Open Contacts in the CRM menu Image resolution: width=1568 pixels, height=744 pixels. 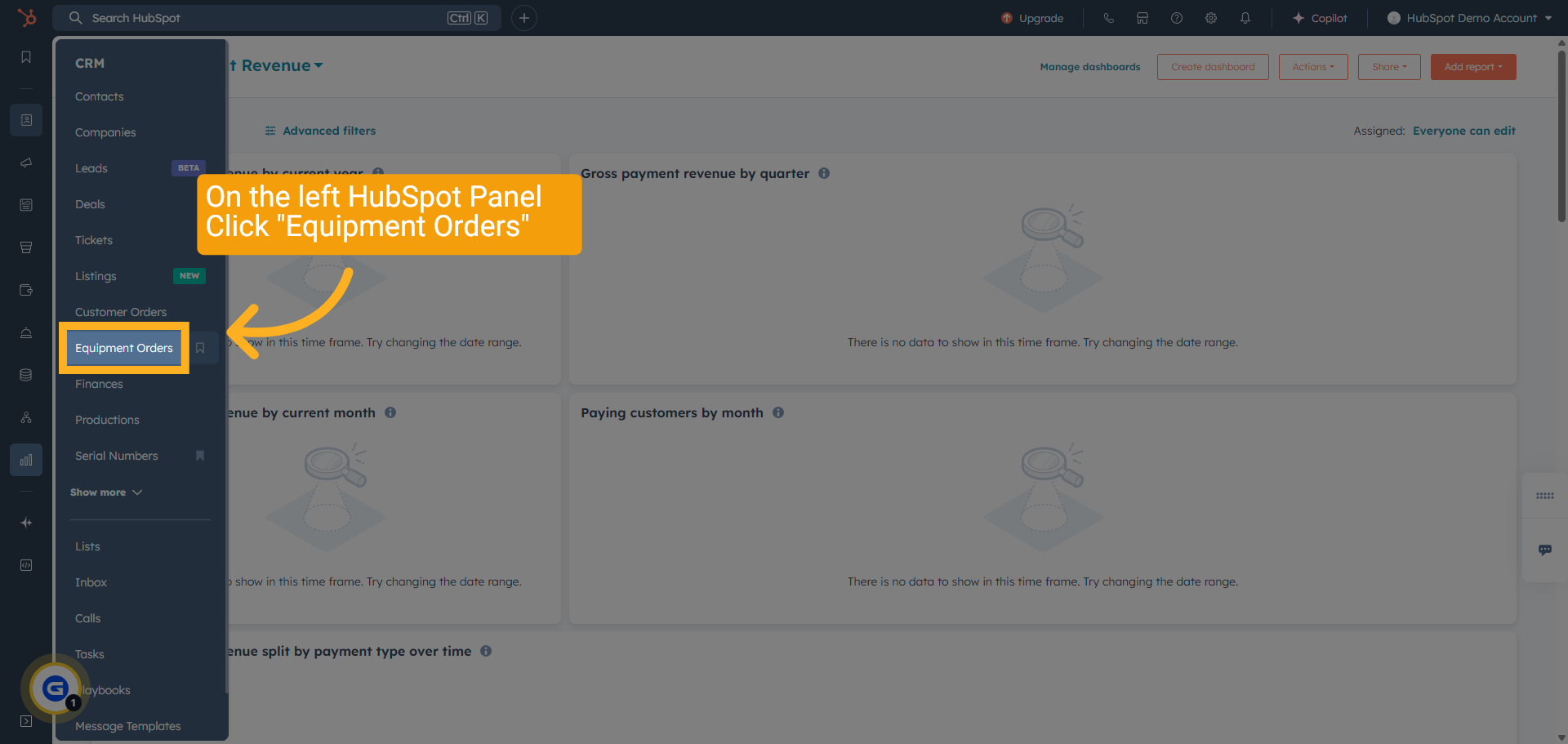(100, 96)
